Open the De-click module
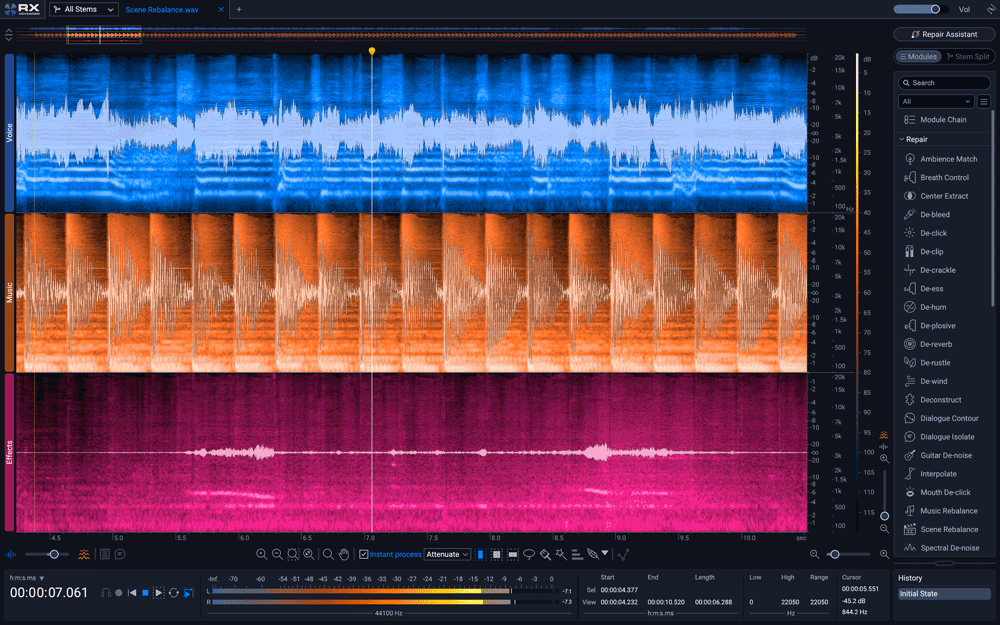 pyautogui.click(x=933, y=233)
